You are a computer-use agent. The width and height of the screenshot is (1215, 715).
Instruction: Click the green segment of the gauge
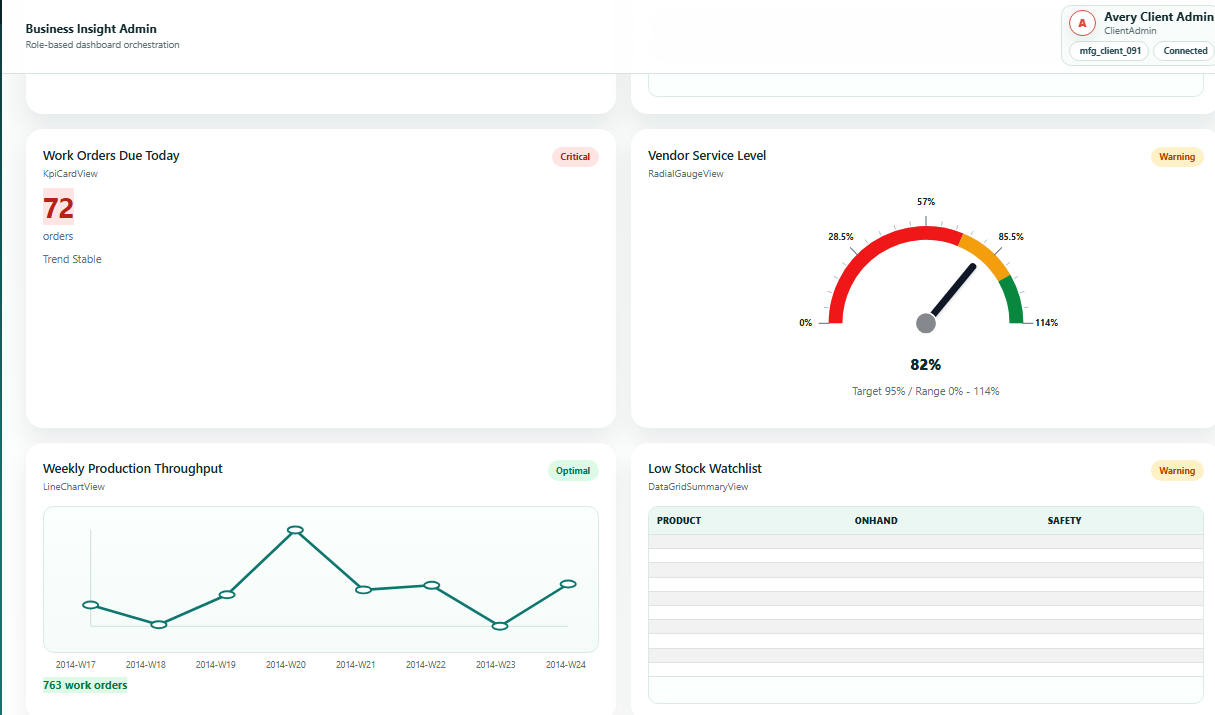pyautogui.click(x=1013, y=300)
